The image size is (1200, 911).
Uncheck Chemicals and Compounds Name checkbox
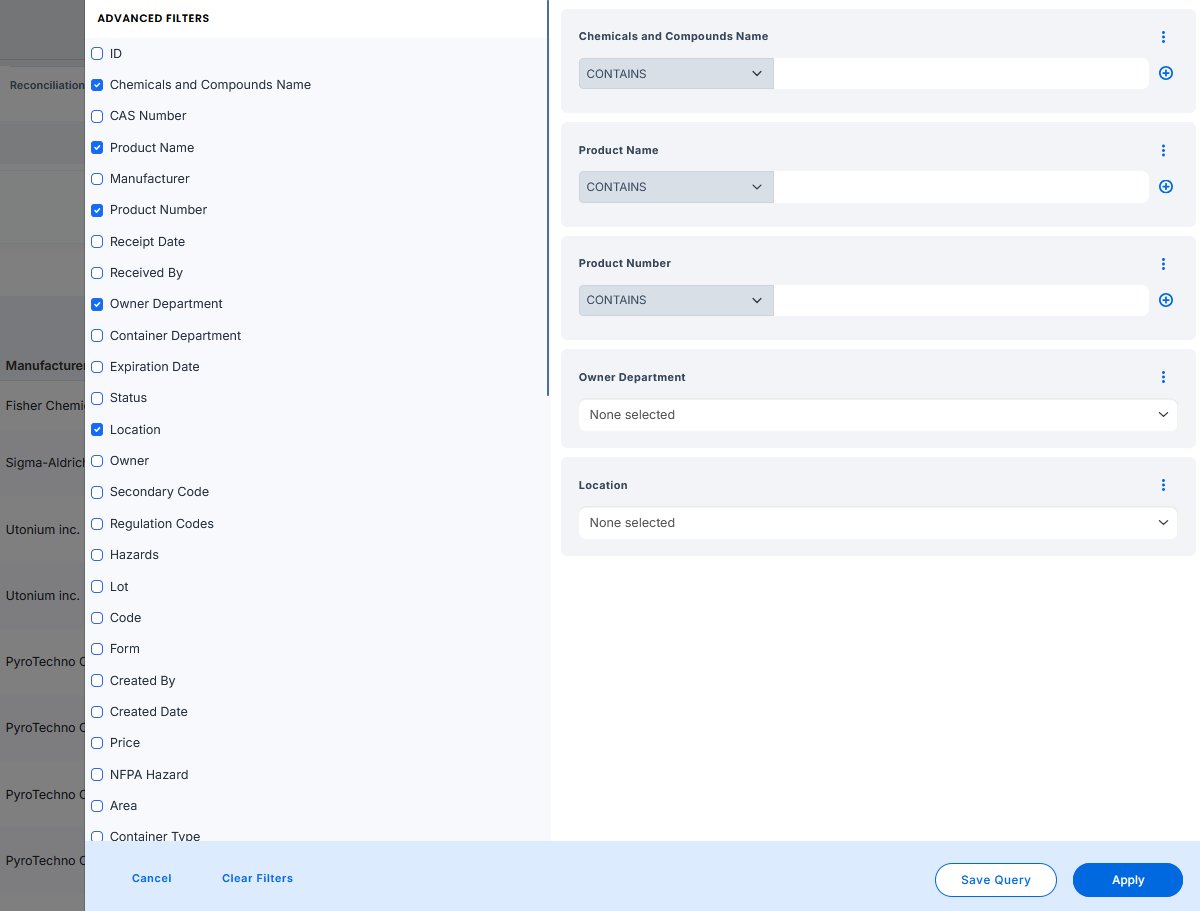(x=97, y=85)
